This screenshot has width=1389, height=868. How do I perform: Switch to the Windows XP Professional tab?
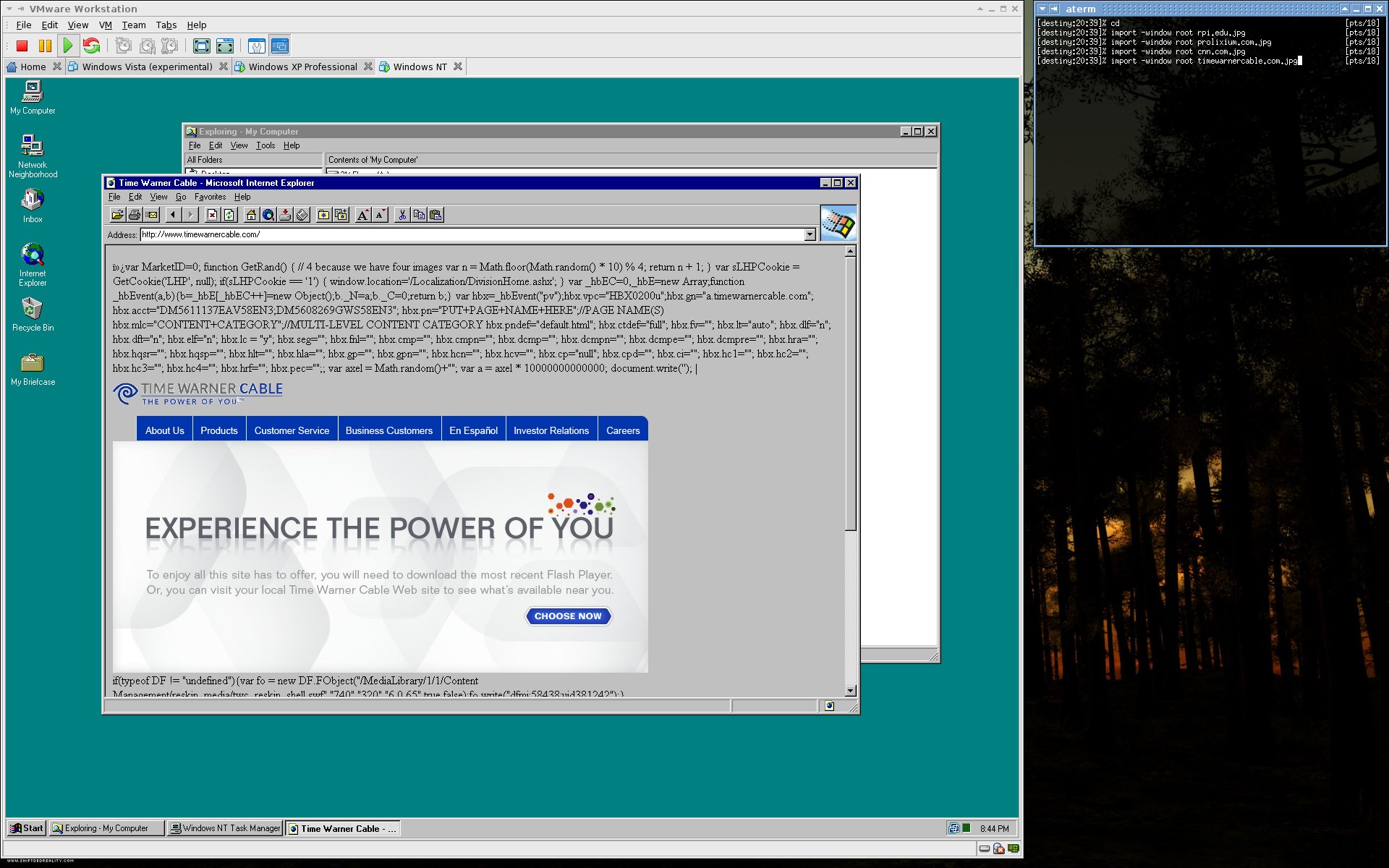[x=302, y=67]
